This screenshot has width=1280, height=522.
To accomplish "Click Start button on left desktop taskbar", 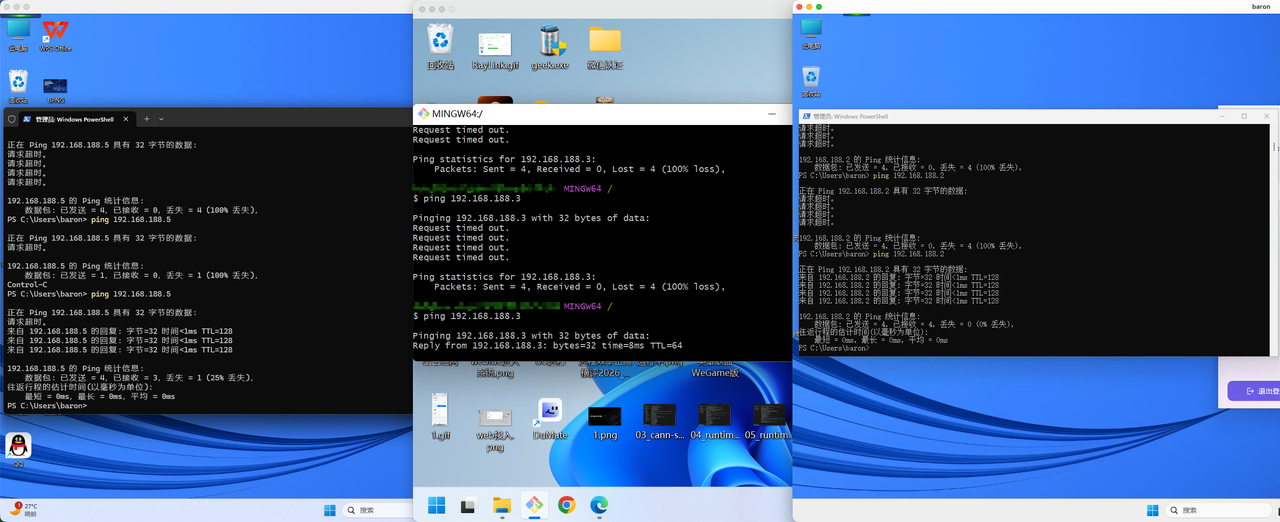I will click(330, 510).
